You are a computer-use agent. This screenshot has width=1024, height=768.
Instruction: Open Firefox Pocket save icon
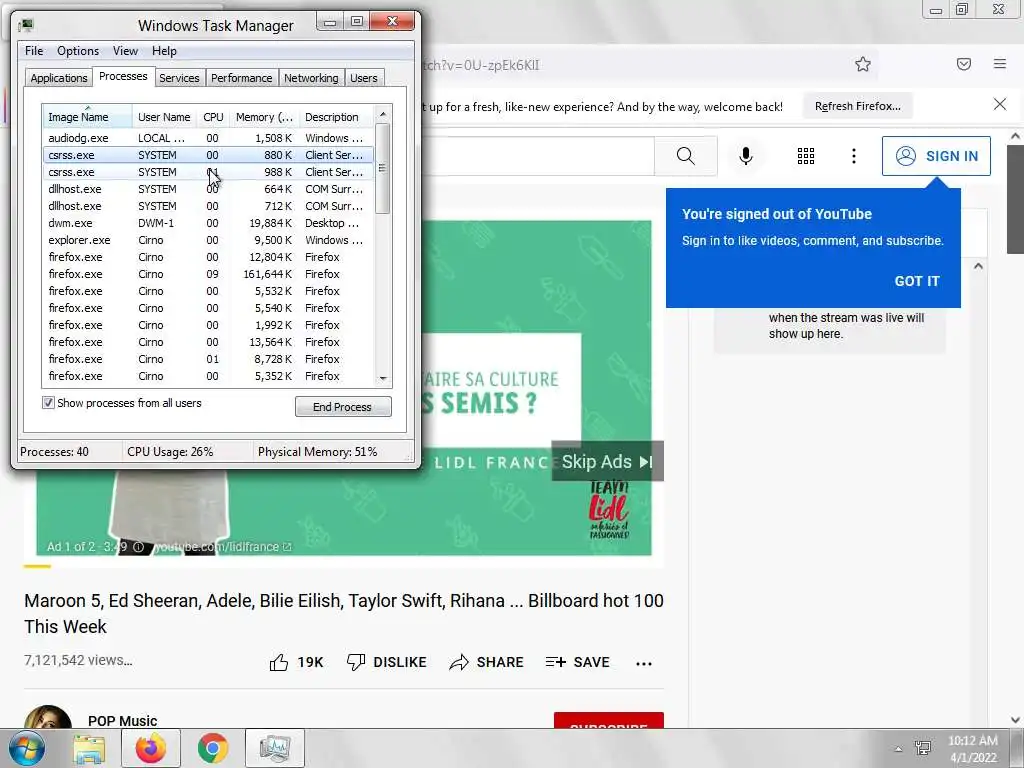[964, 64]
